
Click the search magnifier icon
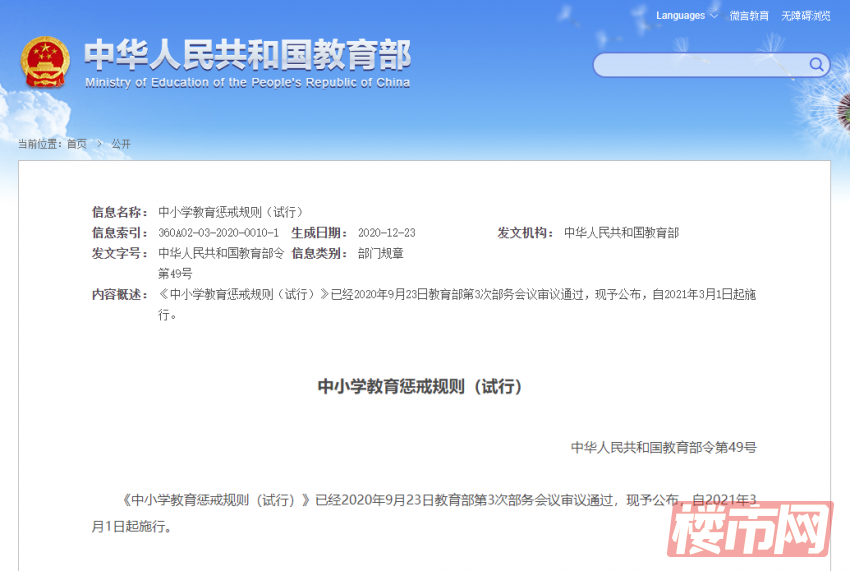click(x=816, y=65)
